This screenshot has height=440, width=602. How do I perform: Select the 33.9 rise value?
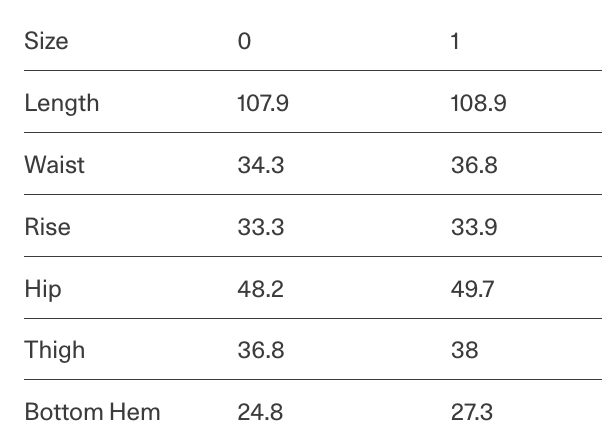point(474,227)
